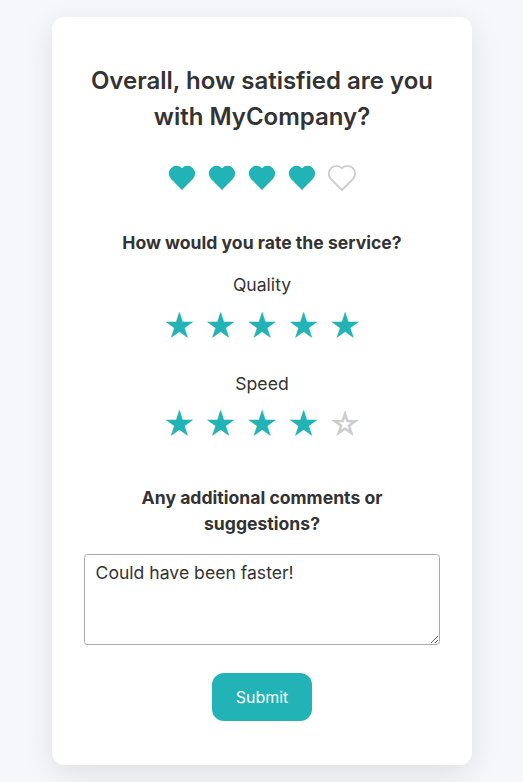Set satisfaction to four hearts
This screenshot has width=523, height=782.
(302, 178)
